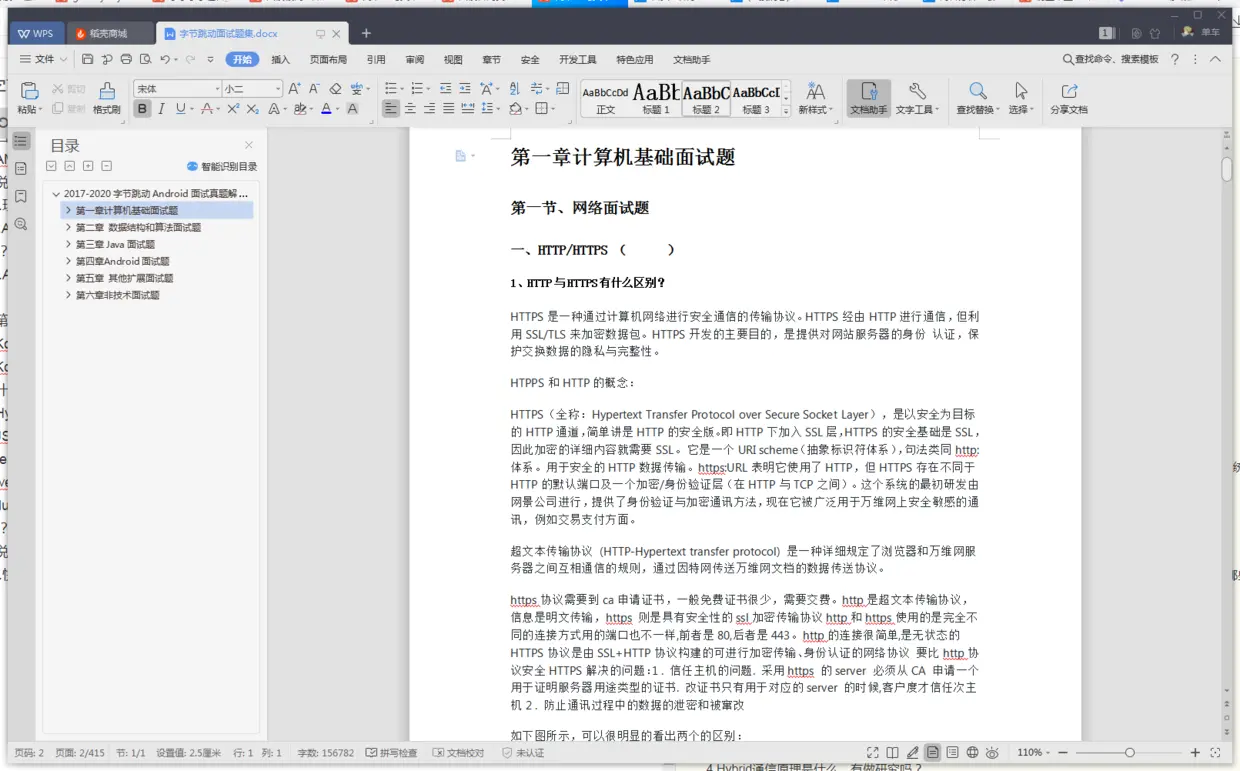1240x771 pixels.
Task: Click Expand-all (+) icon in 目录 panel
Action: click(88, 166)
